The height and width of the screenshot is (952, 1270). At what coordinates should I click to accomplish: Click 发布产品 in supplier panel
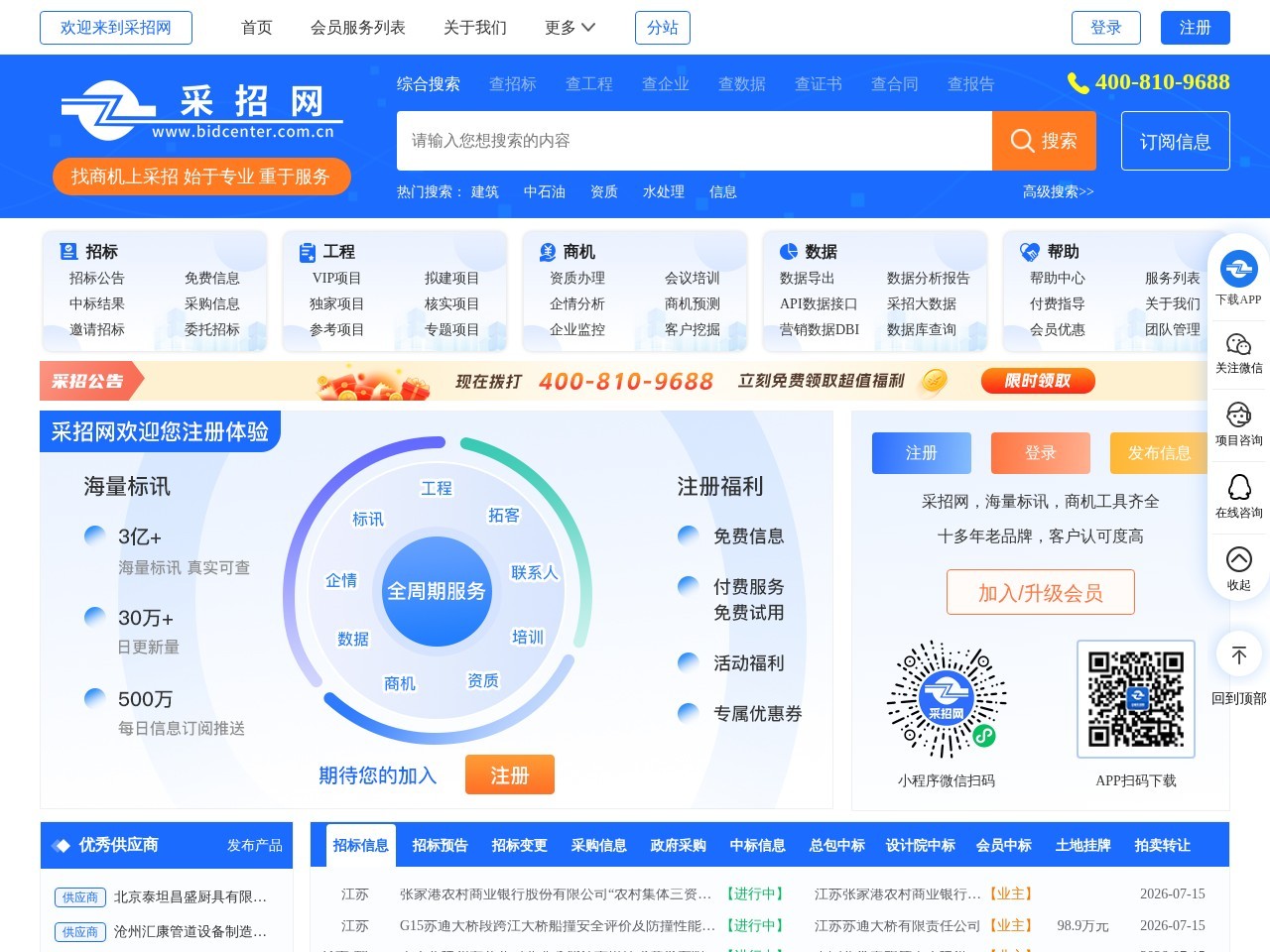pos(255,846)
